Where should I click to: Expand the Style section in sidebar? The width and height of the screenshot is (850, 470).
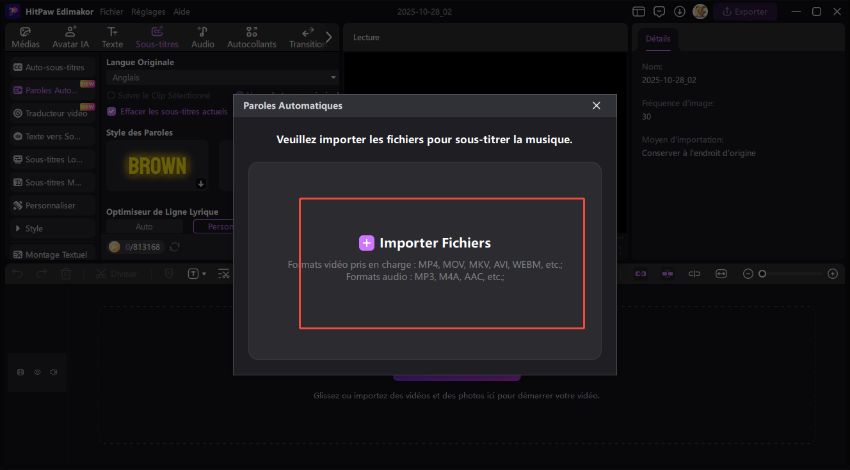50,228
